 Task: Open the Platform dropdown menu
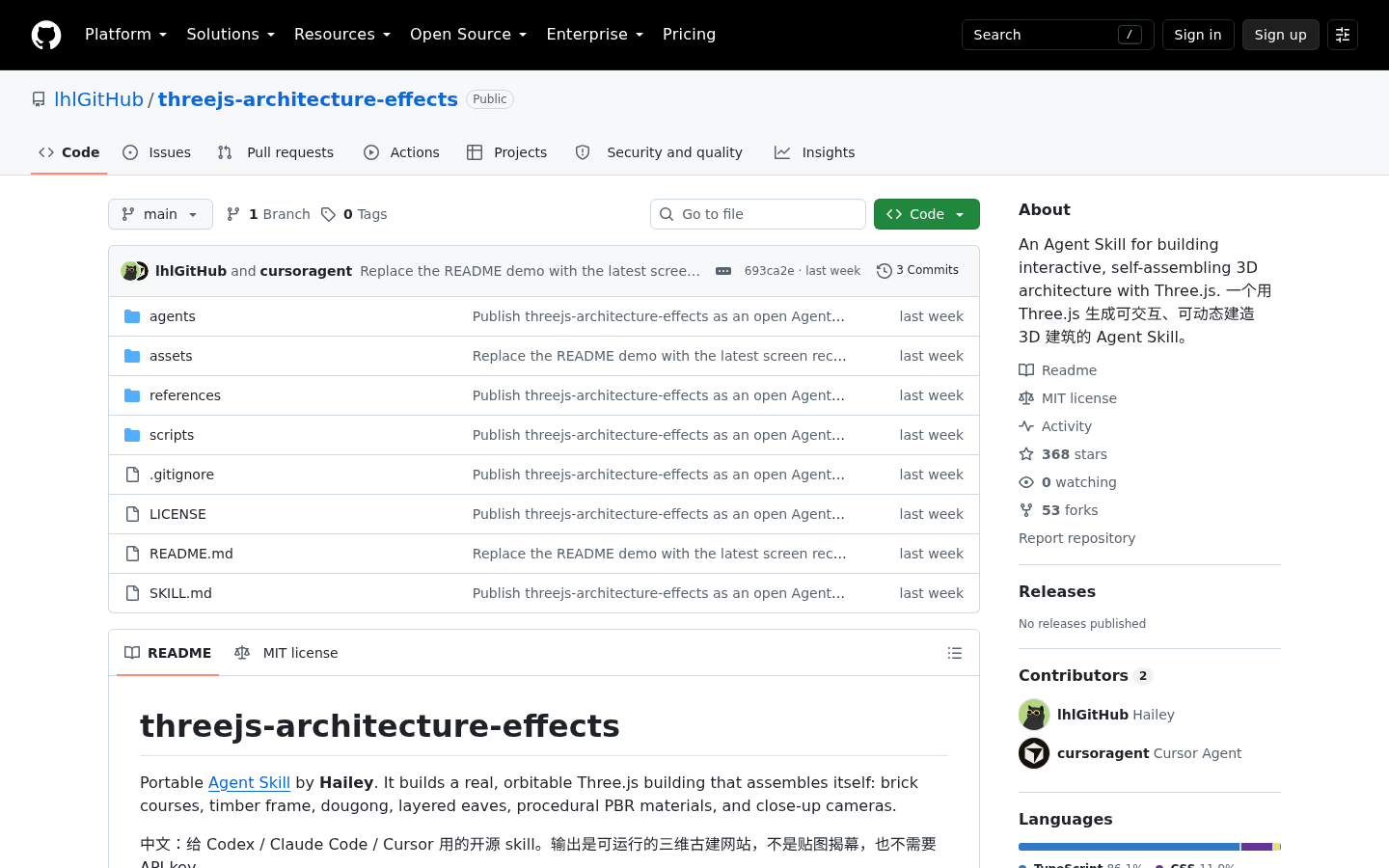(125, 35)
